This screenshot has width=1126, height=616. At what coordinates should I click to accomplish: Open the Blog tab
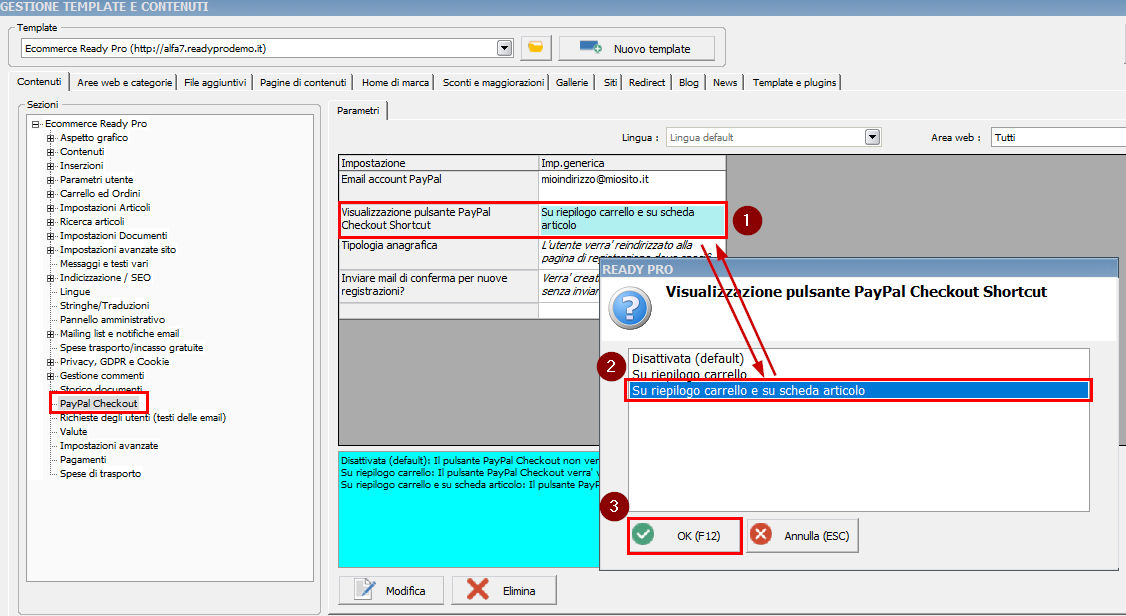point(689,83)
